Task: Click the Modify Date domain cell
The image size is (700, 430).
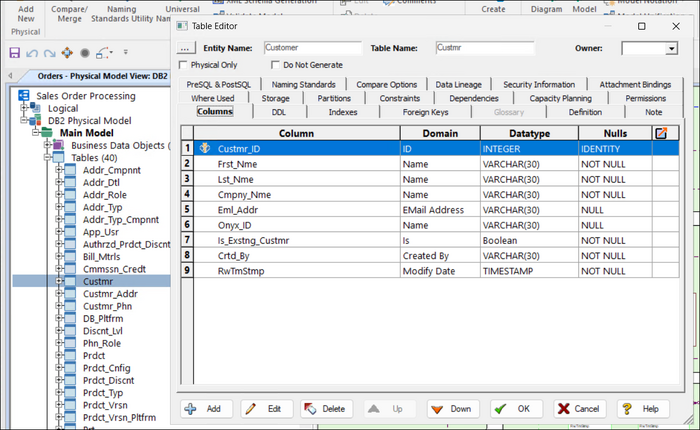Action: coord(440,271)
